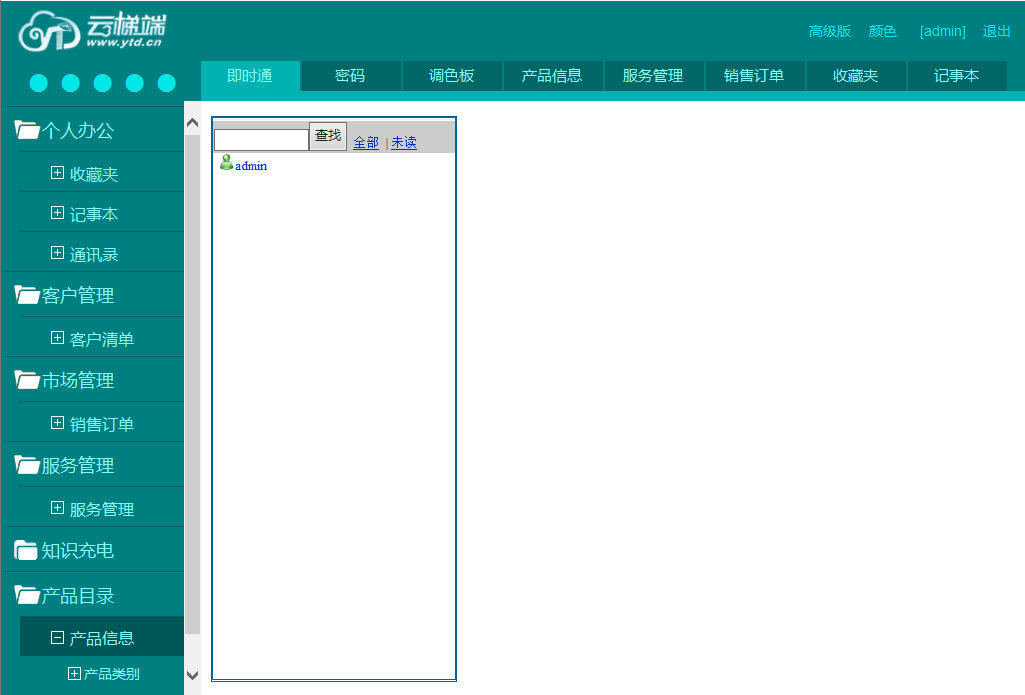
Task: Expand the 收藏夹 plus box in sidebar
Action: 58,173
